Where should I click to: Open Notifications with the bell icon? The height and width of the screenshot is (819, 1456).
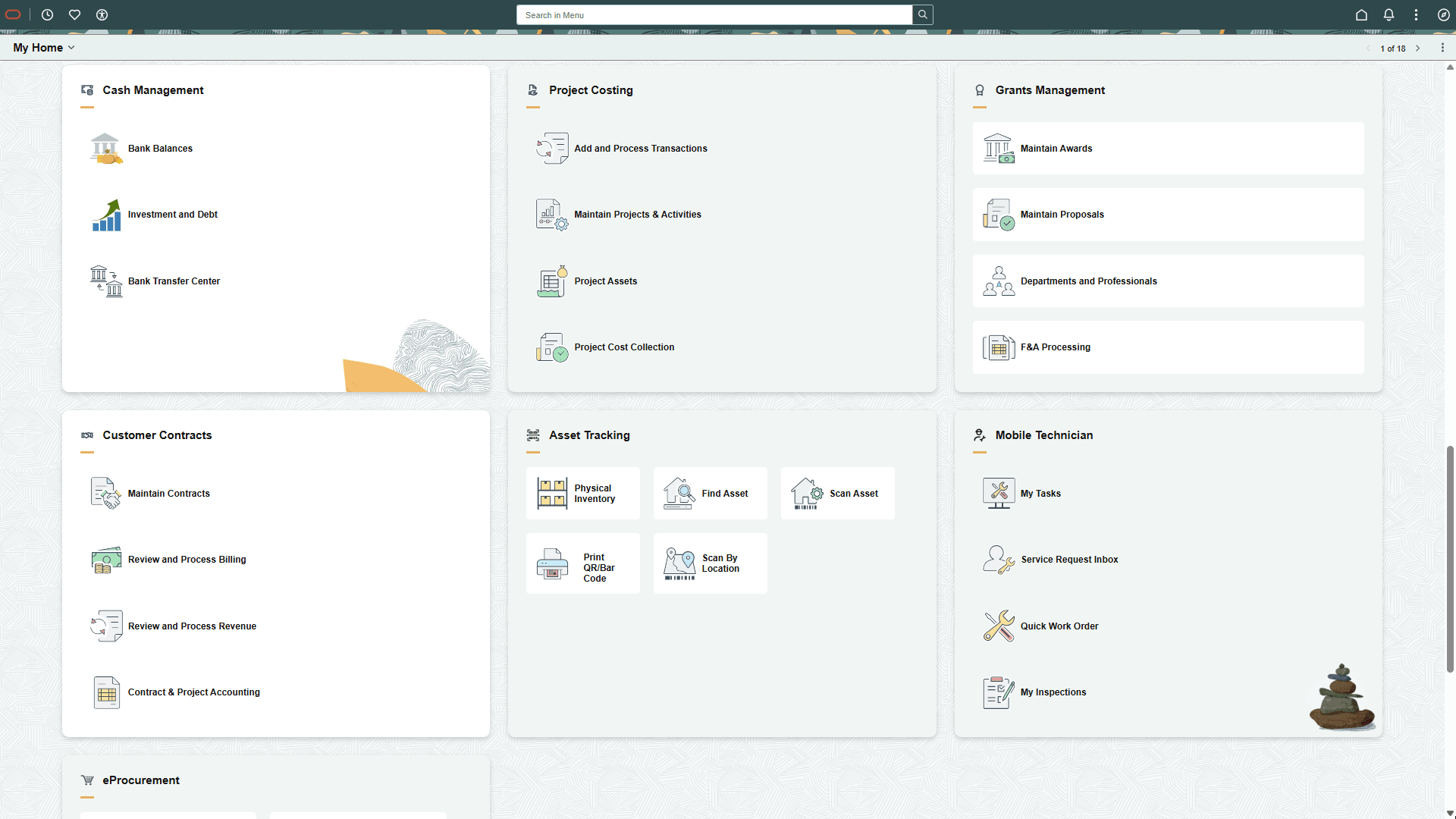pyautogui.click(x=1389, y=14)
